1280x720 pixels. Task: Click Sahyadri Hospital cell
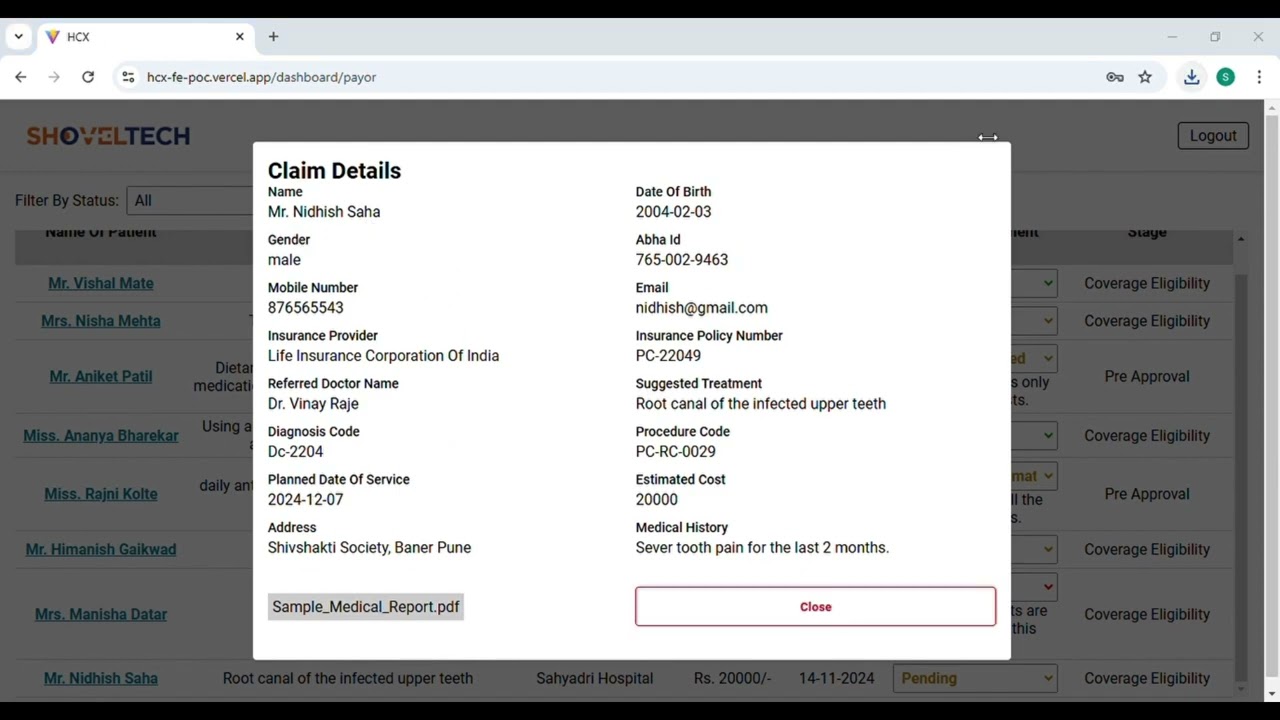594,678
